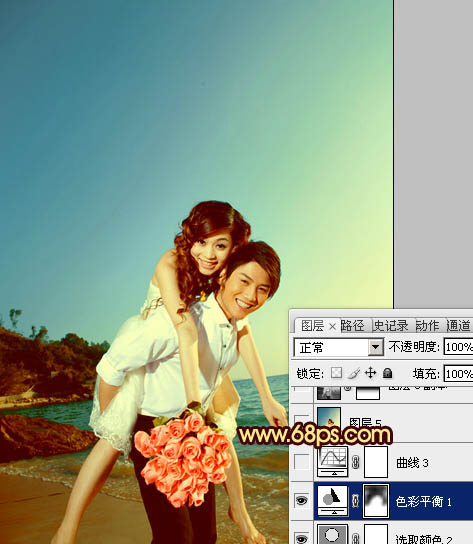Show the 图层 5 layer visibility
Image resolution: width=473 pixels, height=544 pixels.
(302, 423)
